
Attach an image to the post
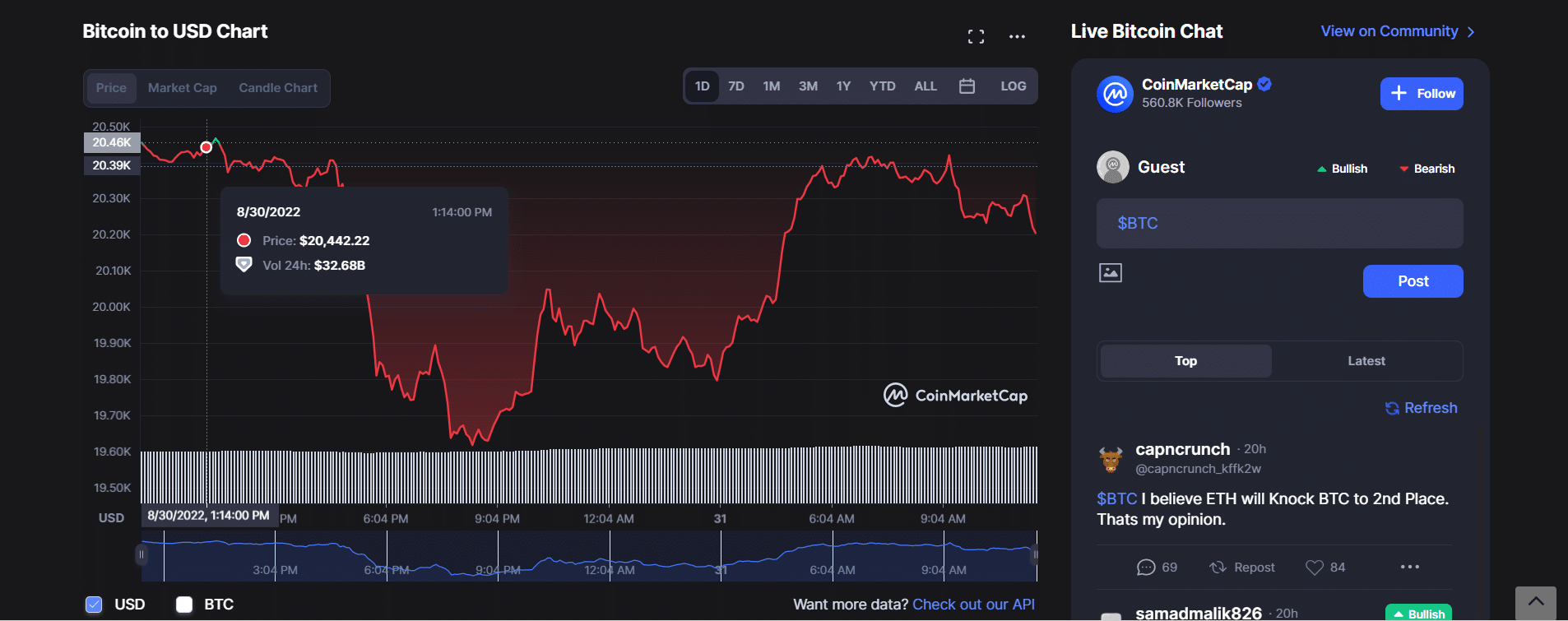1111,273
